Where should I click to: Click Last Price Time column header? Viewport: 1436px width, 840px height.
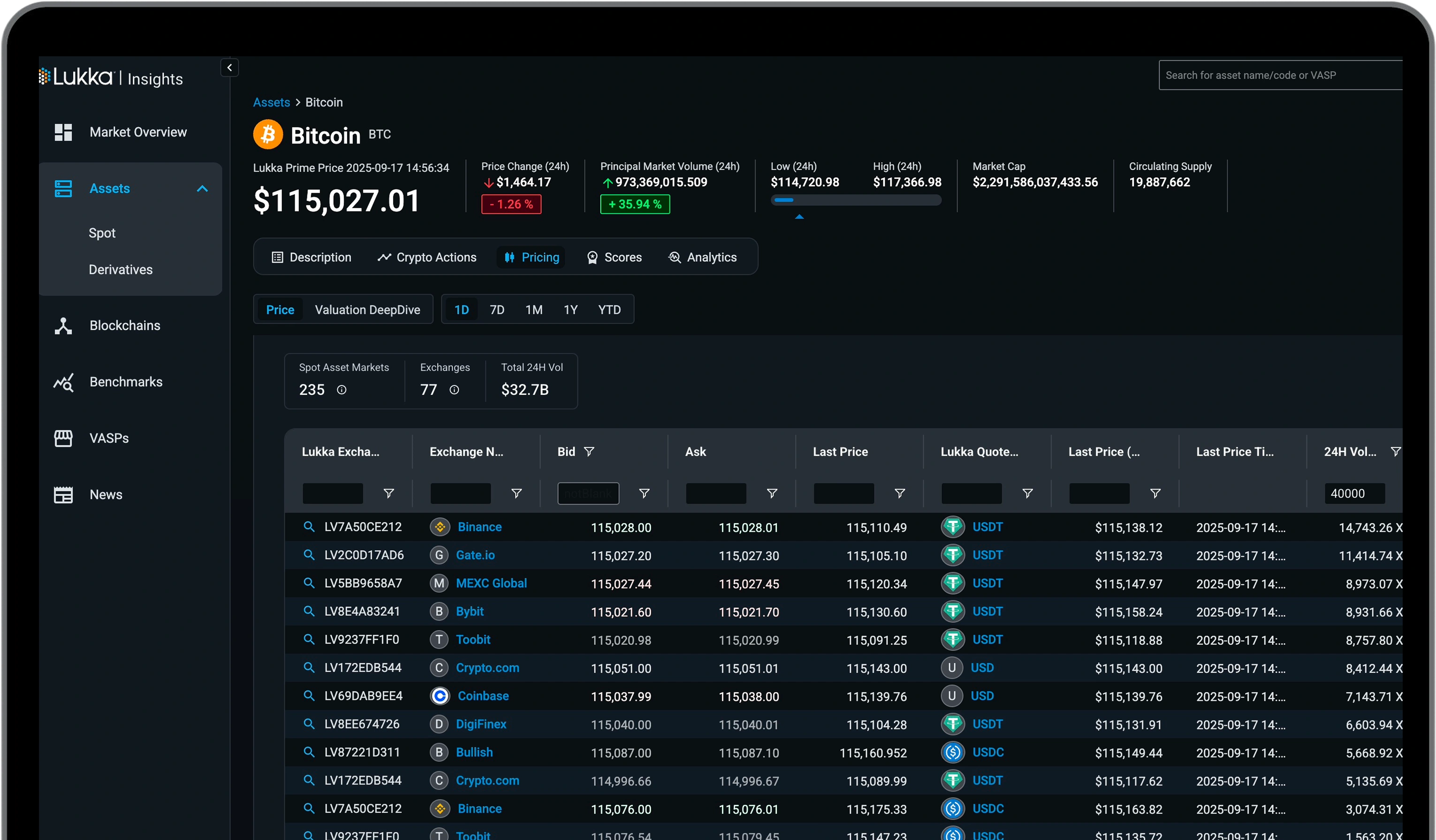tap(1235, 452)
